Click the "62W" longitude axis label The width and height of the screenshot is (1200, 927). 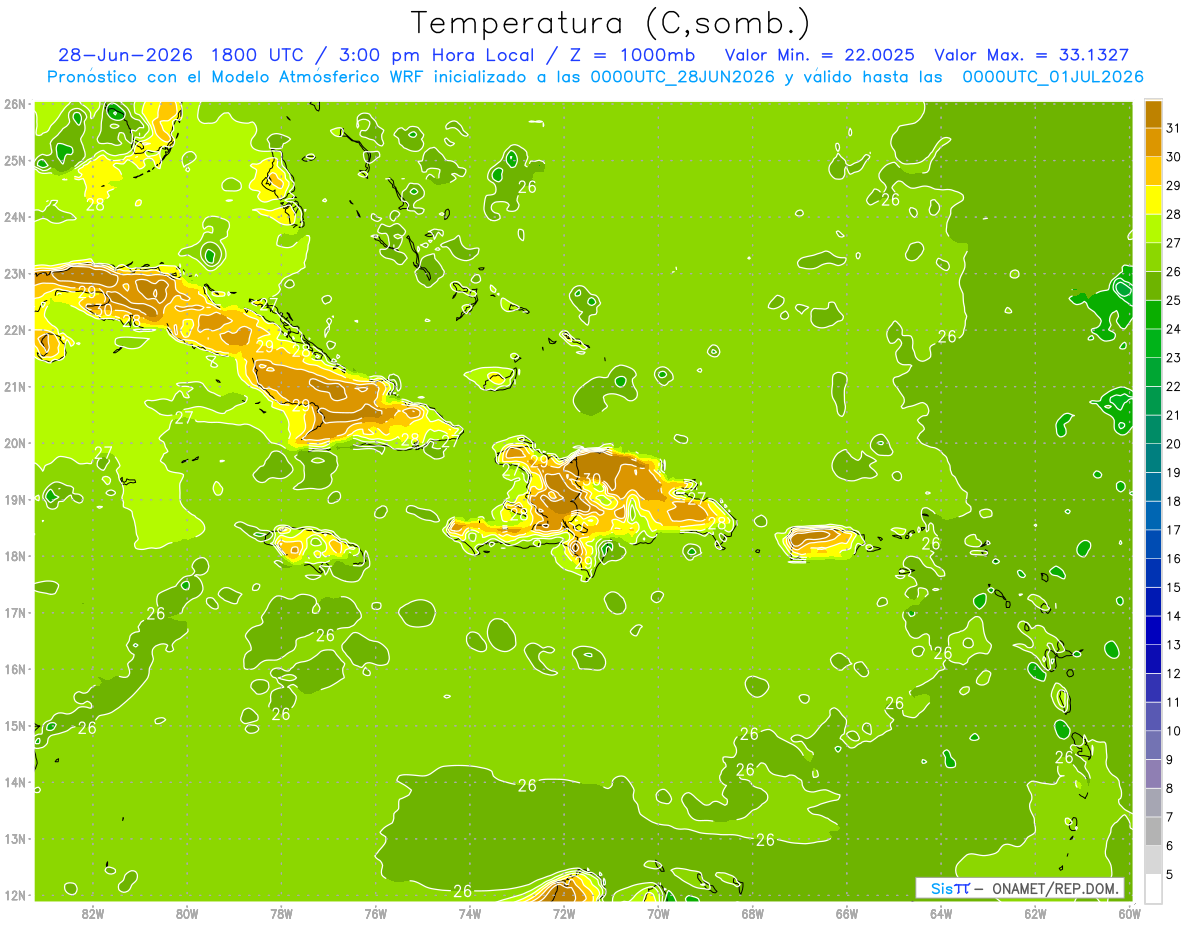1035,913
